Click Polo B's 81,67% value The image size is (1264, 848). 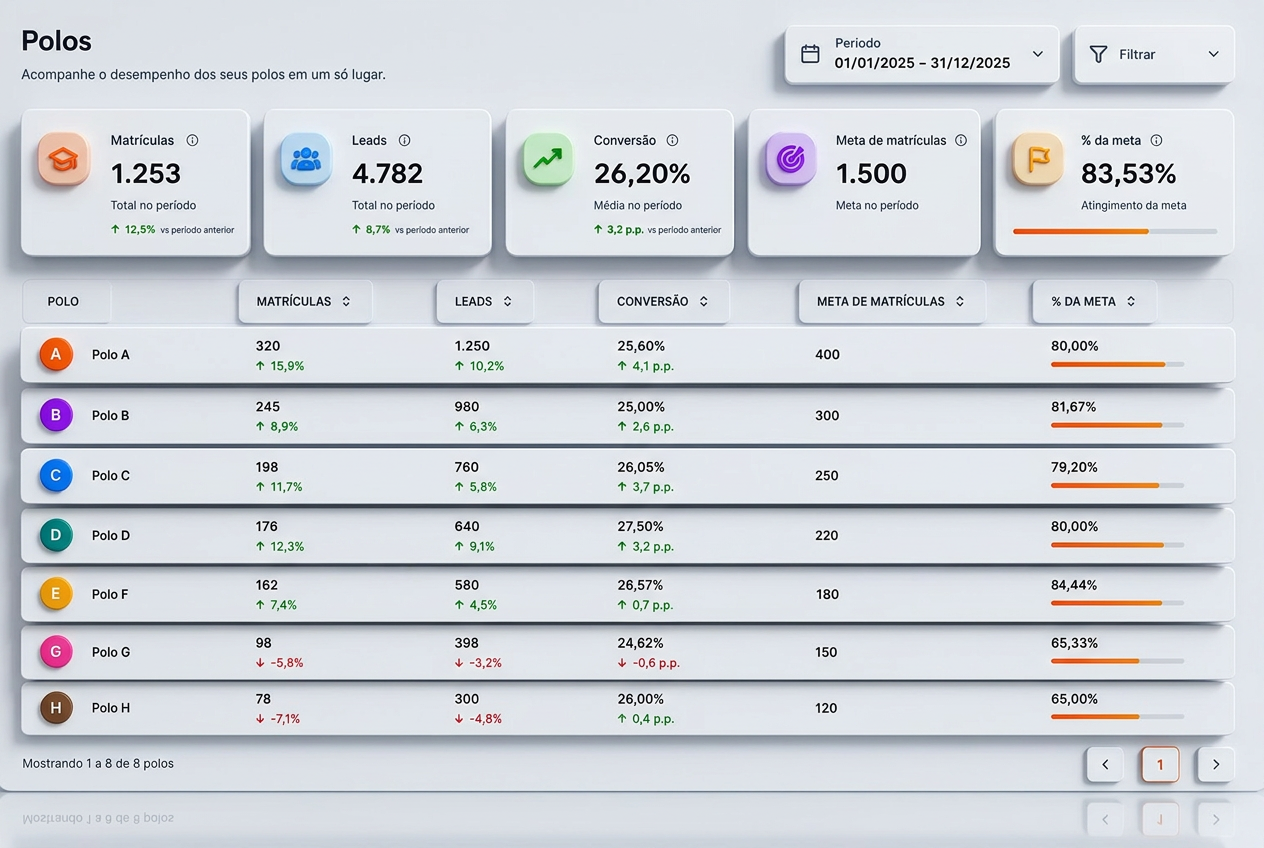1073,407
